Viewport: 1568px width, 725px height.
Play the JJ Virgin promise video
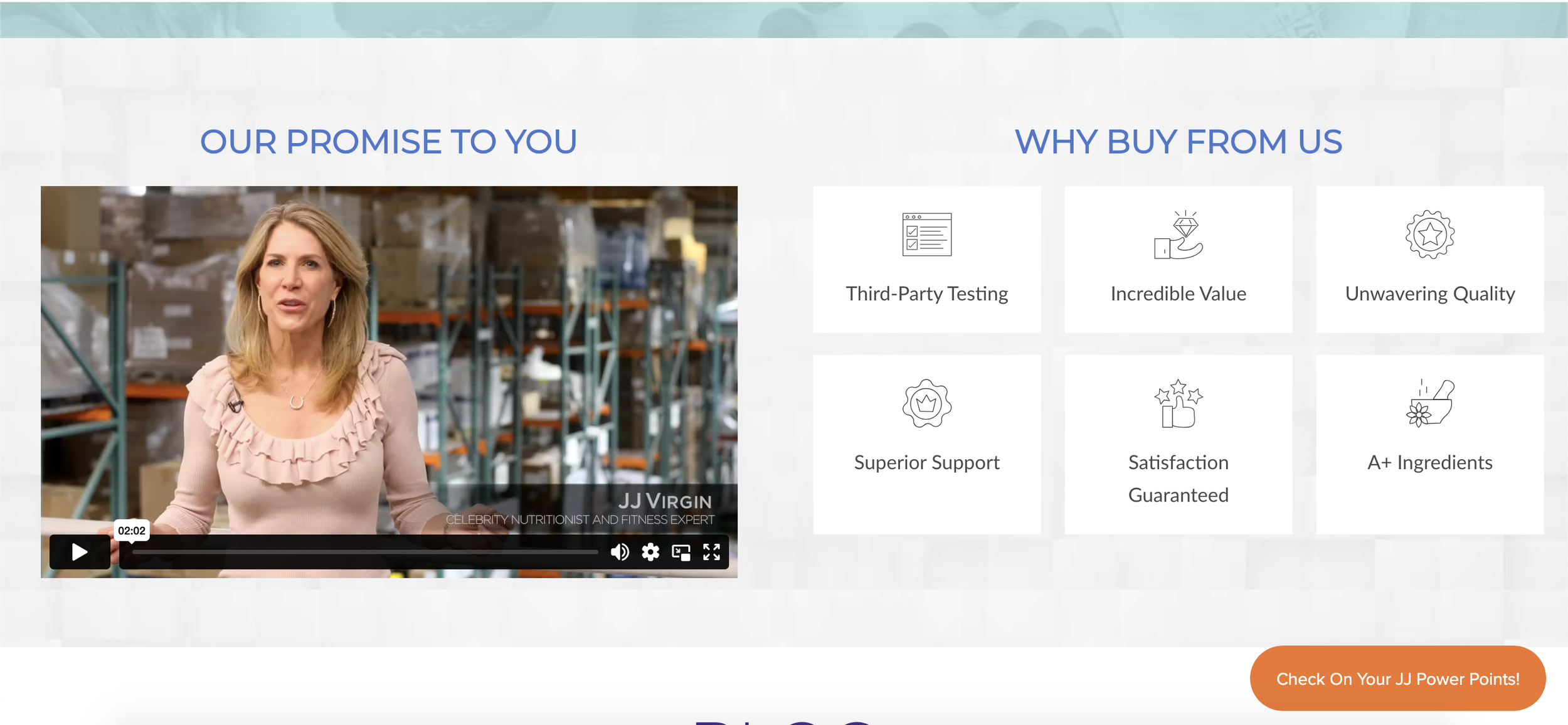(80, 552)
